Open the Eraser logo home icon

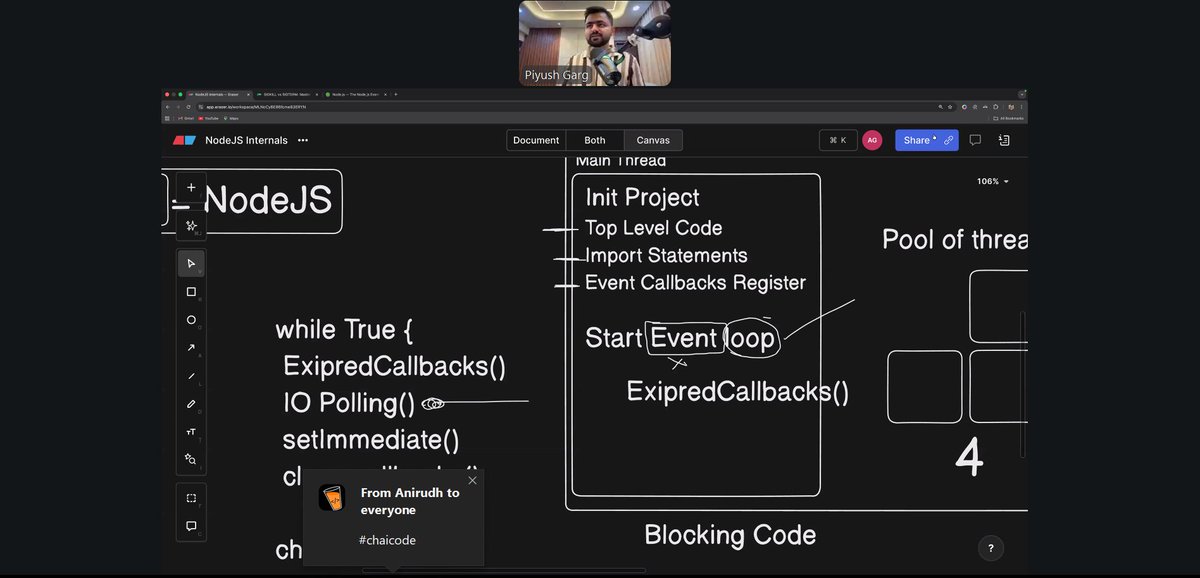pos(184,140)
